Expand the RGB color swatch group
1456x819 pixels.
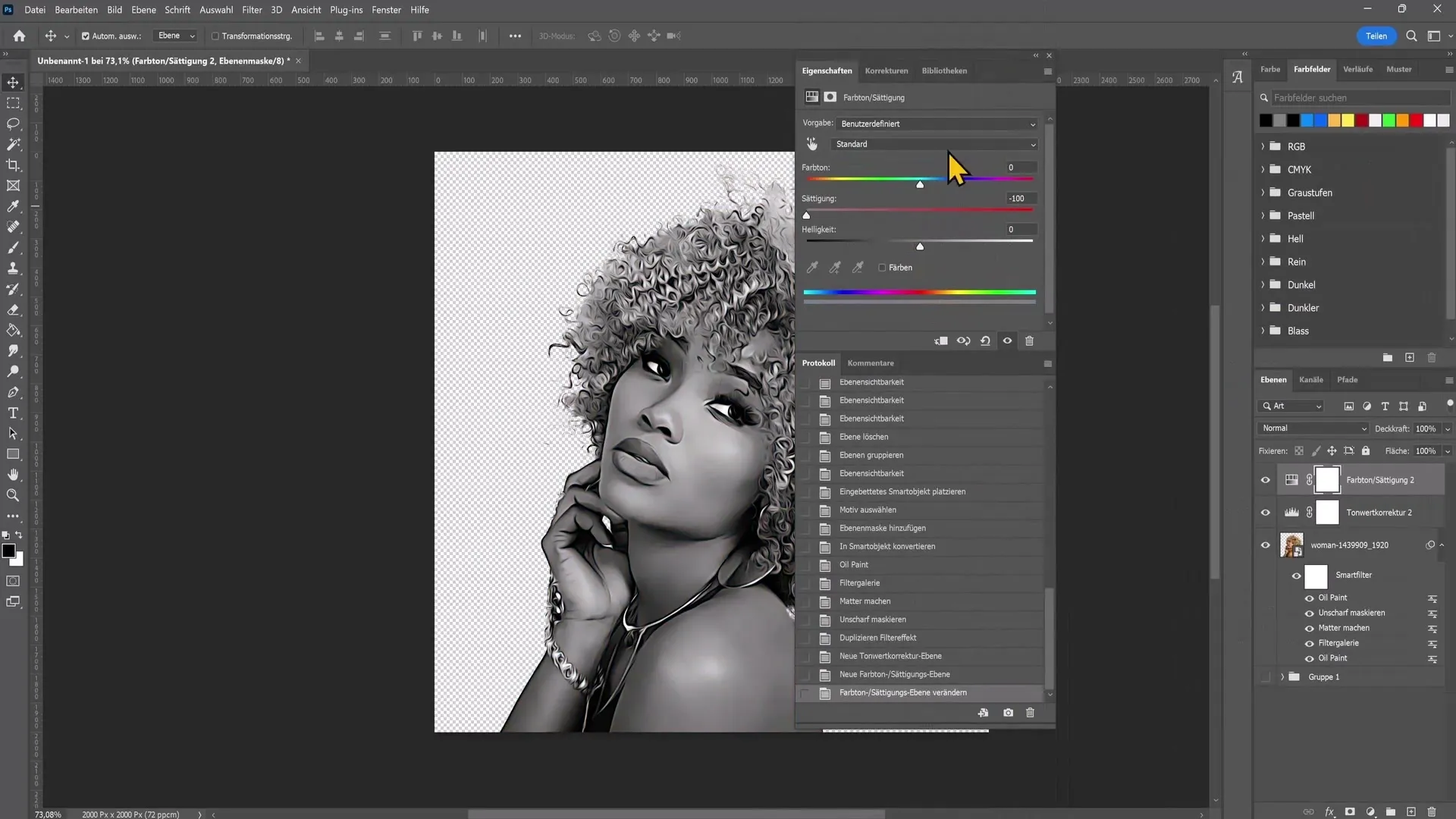coord(1263,146)
